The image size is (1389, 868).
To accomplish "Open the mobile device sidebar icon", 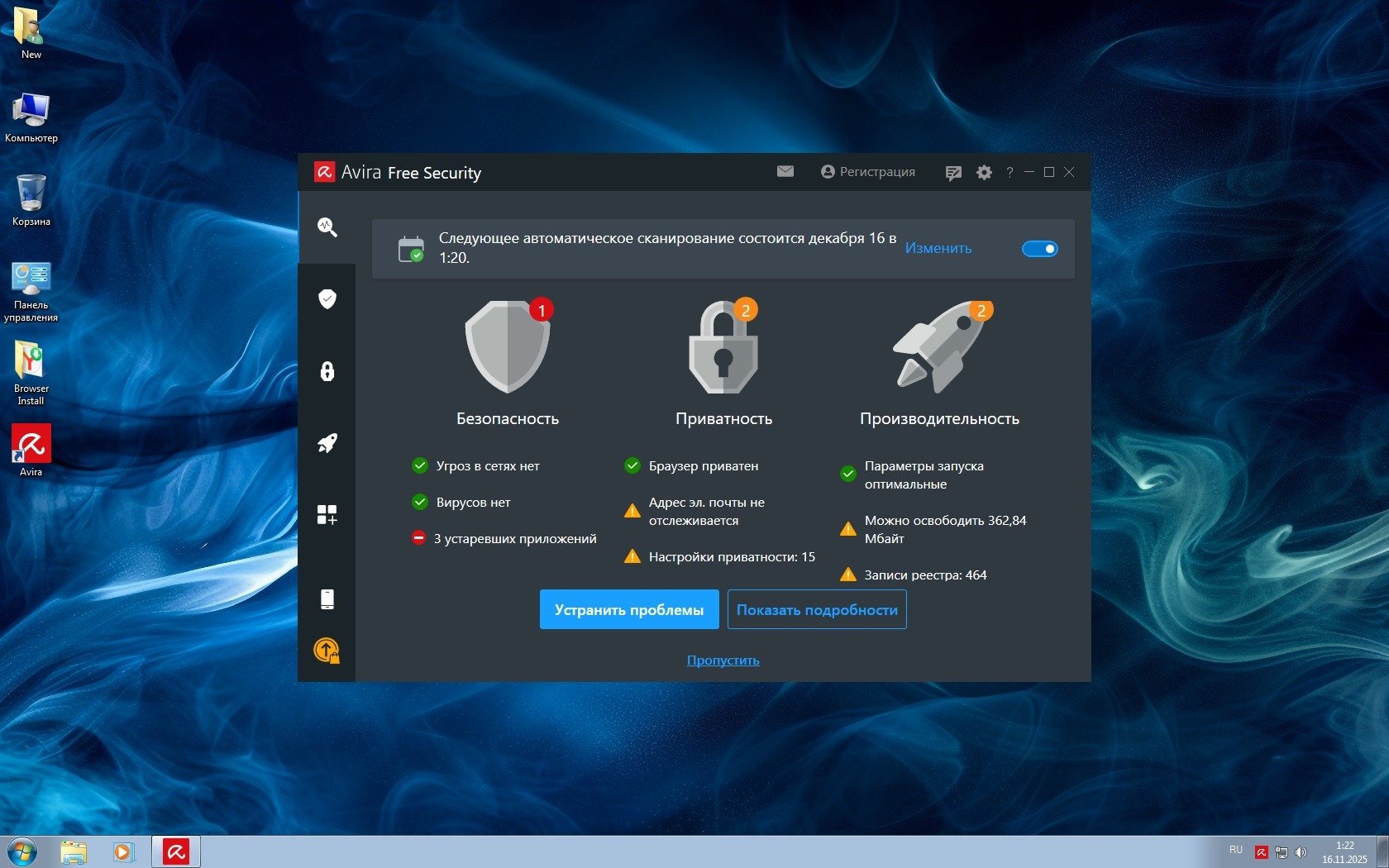I will (327, 599).
